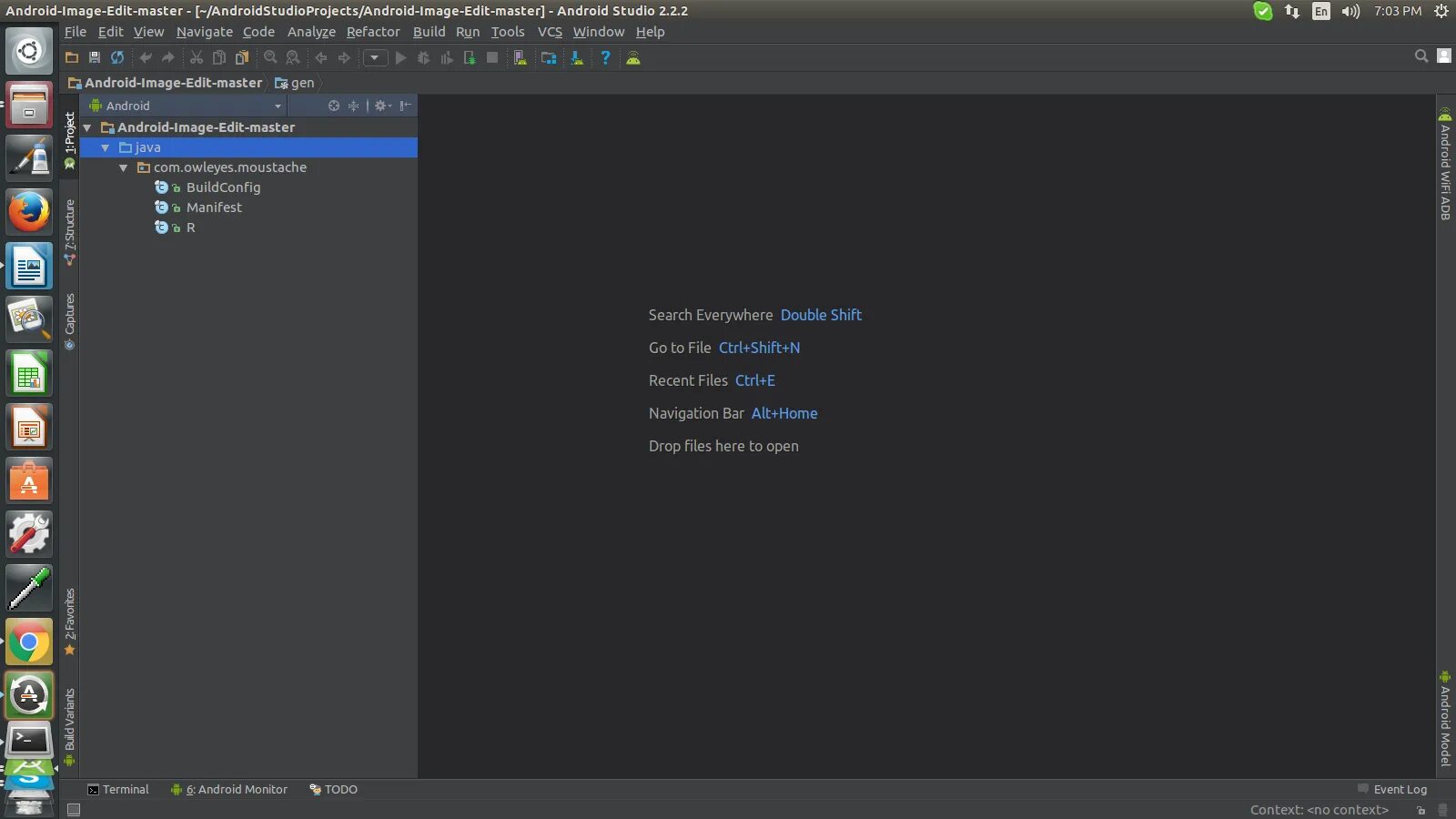Open the File menu
This screenshot has width=1456, height=819.
tap(76, 32)
